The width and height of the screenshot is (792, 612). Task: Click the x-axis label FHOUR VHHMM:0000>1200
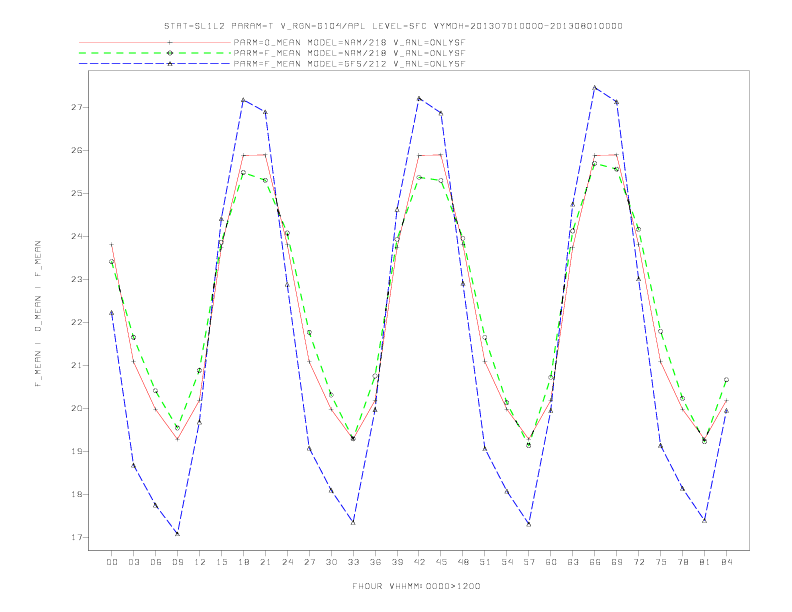[416, 586]
